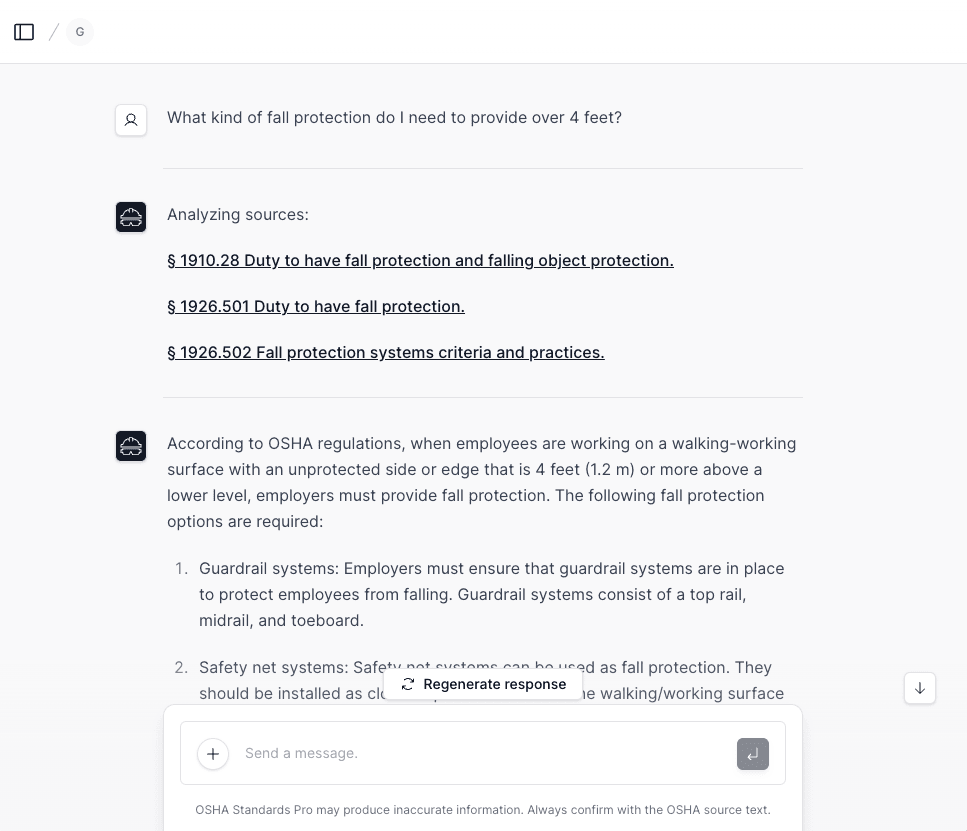Image resolution: width=967 pixels, height=831 pixels.
Task: Focus the "Send a message" input field
Action: pyautogui.click(x=480, y=753)
